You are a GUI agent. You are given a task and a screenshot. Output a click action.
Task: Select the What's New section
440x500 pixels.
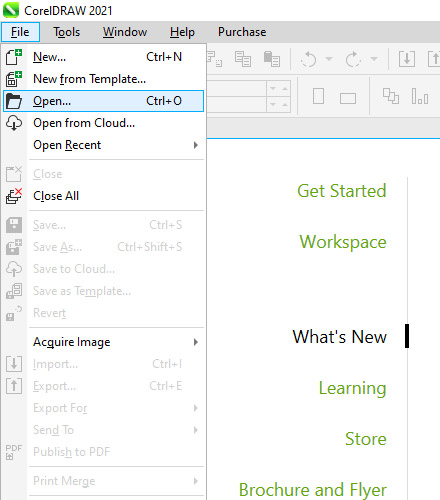point(340,337)
